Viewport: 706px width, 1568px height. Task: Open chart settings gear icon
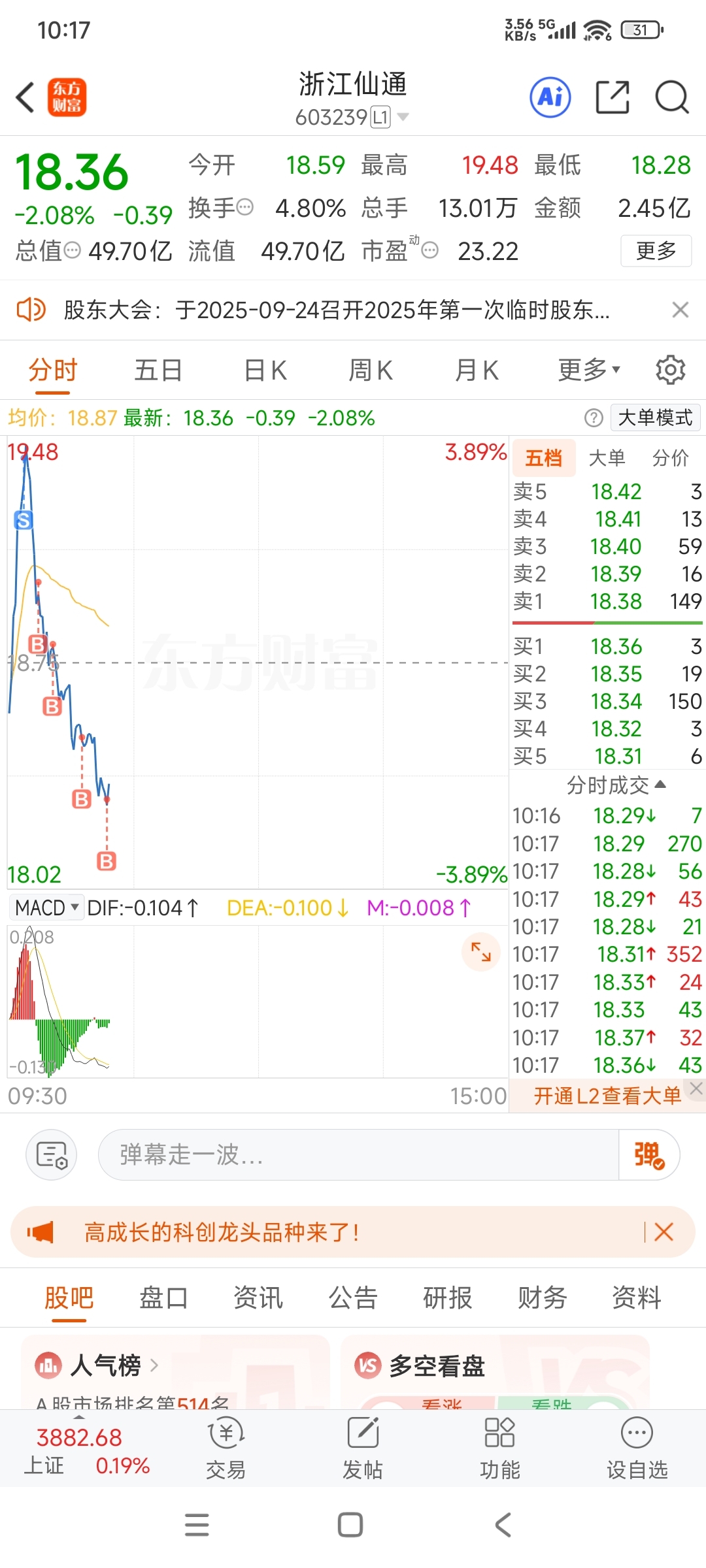[x=671, y=370]
